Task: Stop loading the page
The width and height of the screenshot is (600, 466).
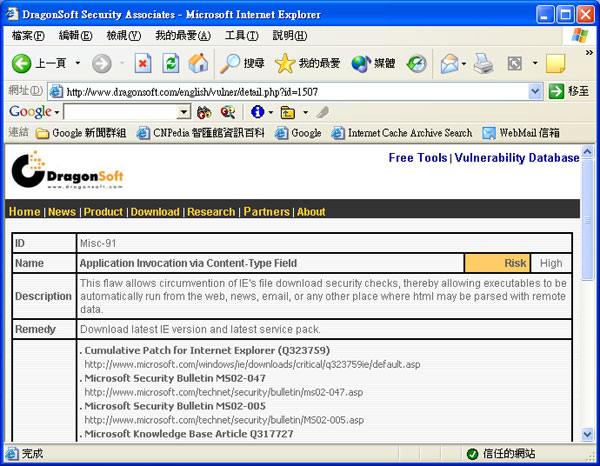Action: (x=143, y=63)
